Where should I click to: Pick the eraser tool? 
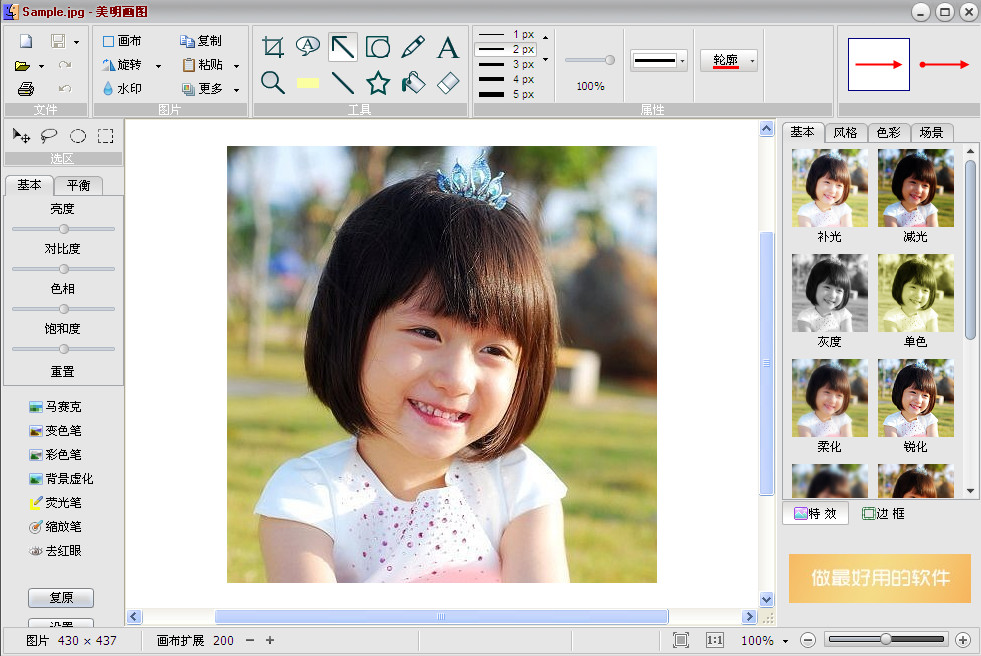point(448,83)
